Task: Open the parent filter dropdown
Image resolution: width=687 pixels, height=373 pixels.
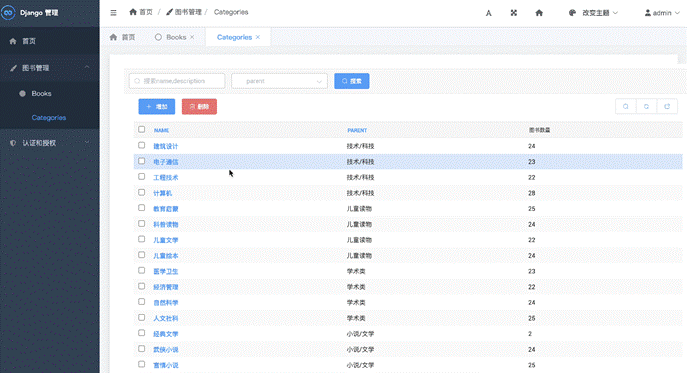Action: [x=280, y=81]
